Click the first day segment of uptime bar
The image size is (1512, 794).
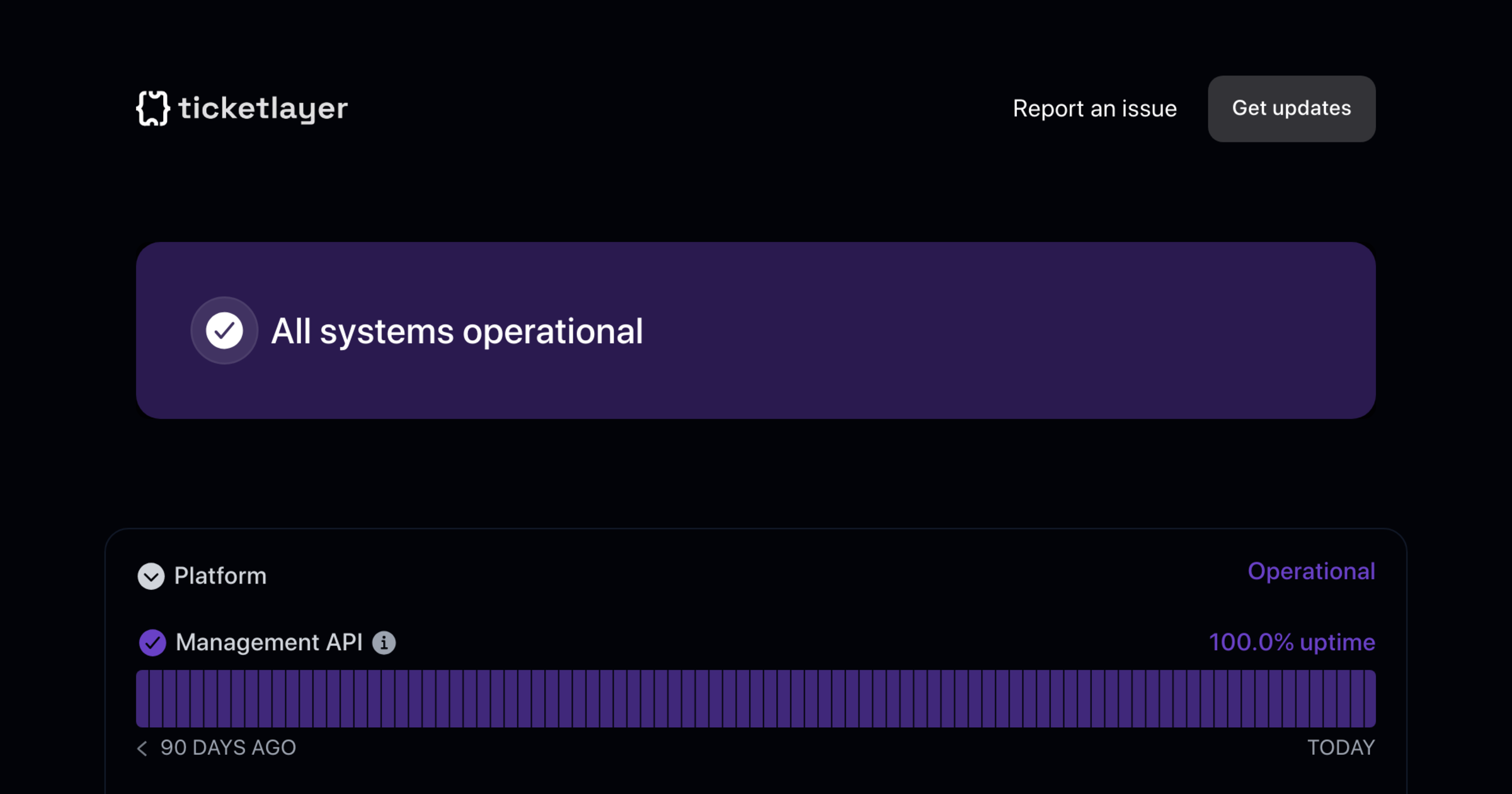(x=142, y=698)
